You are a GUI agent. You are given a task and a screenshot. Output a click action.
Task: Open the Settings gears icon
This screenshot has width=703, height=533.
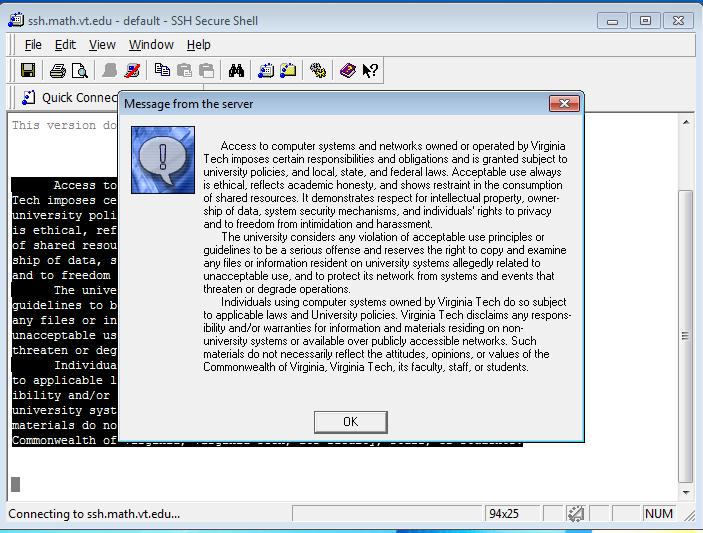[318, 71]
